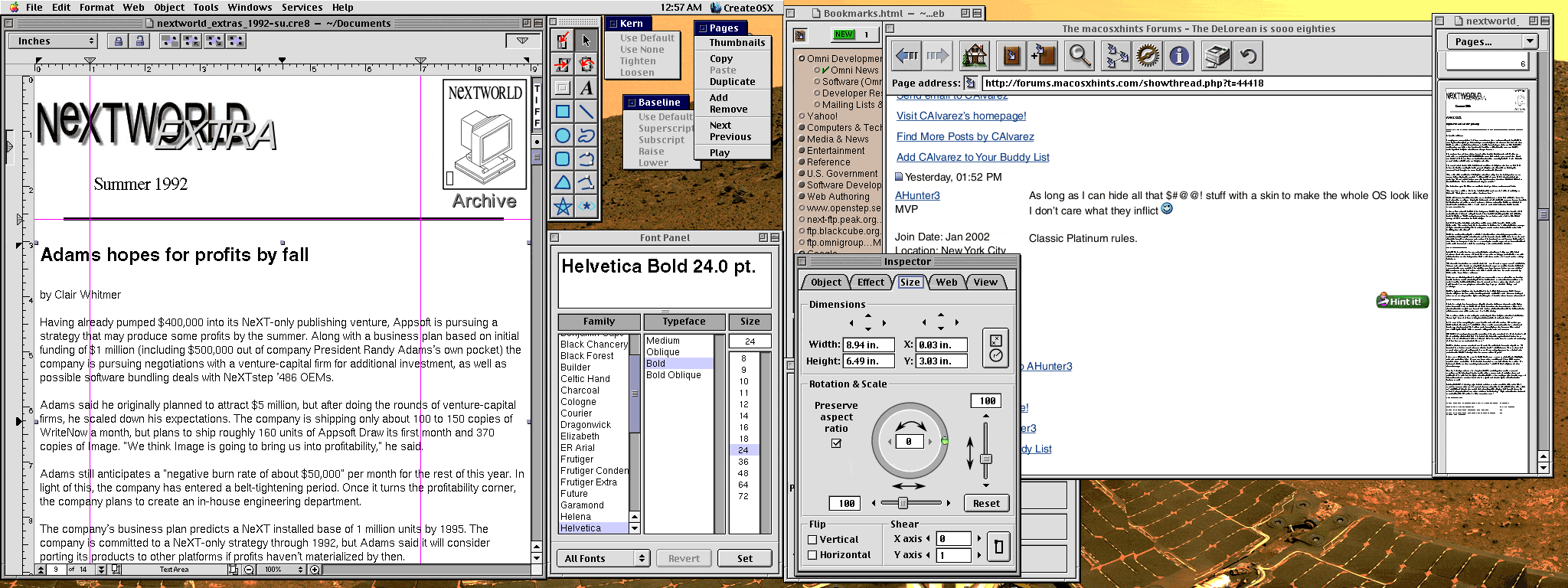Click the Hint it! badge
The height and width of the screenshot is (588, 1568).
(x=1403, y=301)
